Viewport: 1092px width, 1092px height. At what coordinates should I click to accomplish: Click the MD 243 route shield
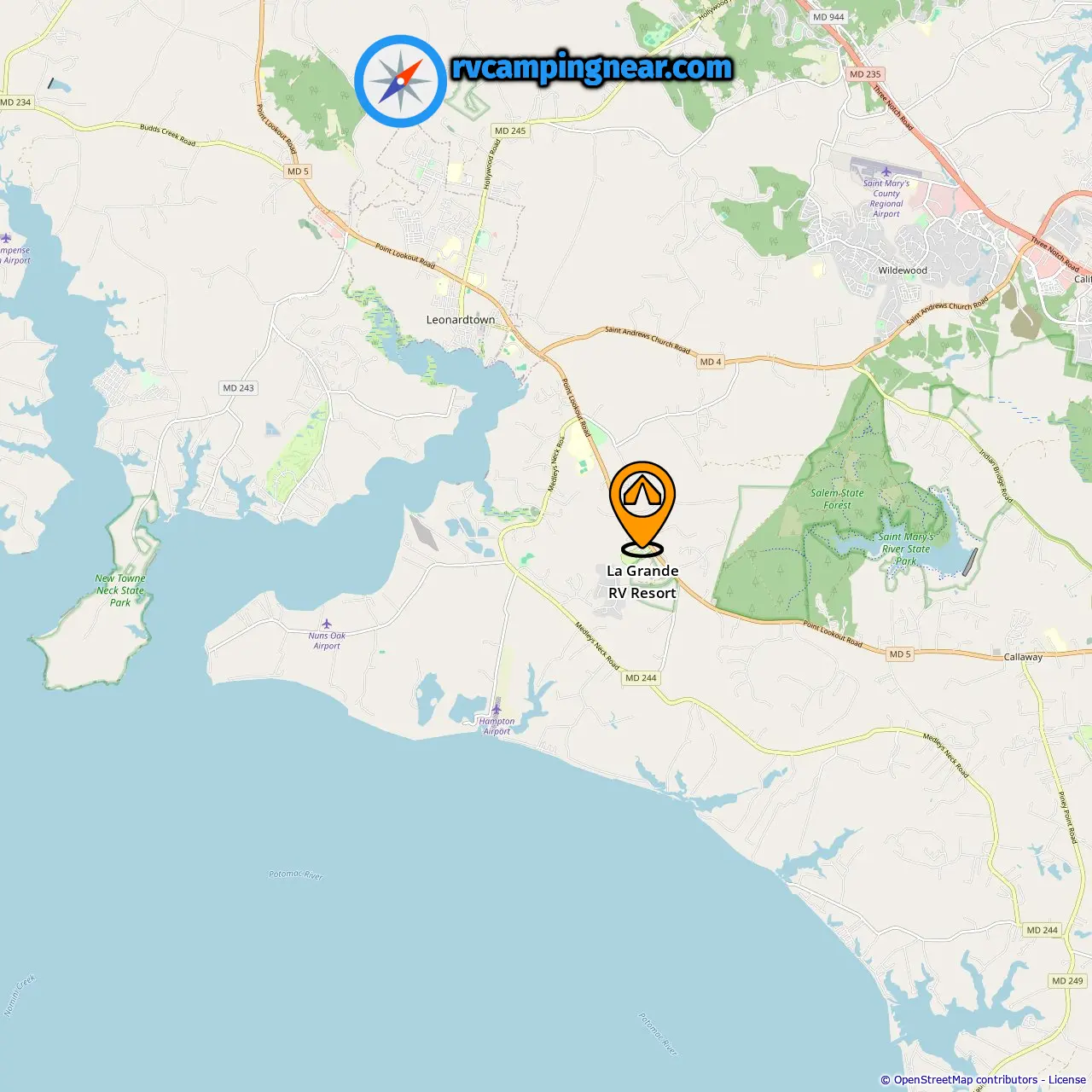coord(239,387)
